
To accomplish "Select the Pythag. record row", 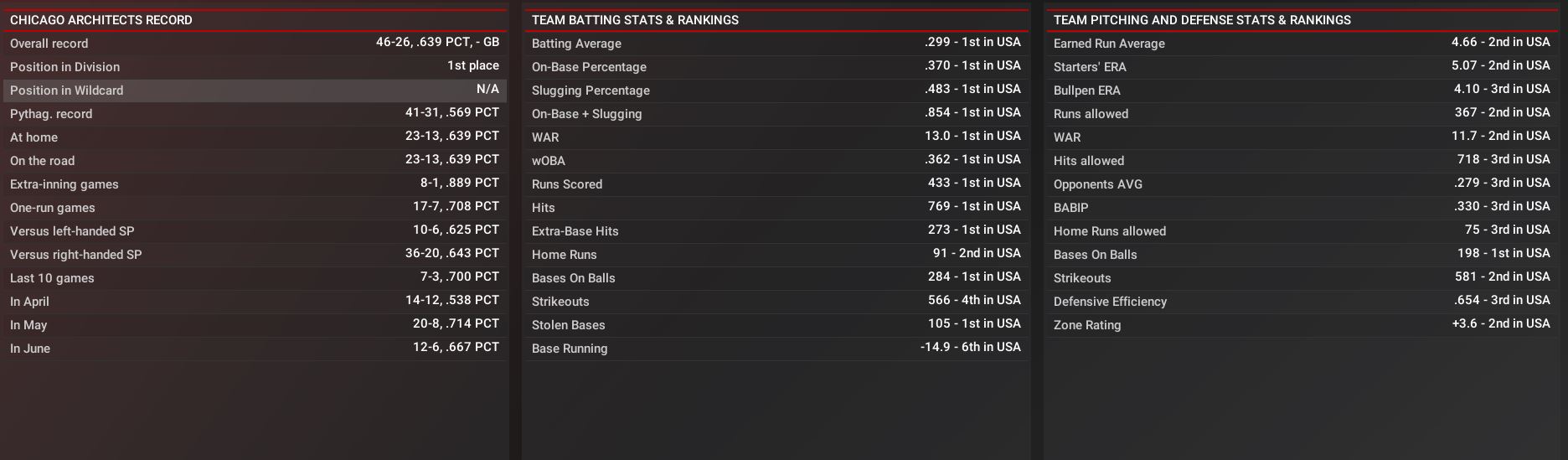I will [255, 114].
